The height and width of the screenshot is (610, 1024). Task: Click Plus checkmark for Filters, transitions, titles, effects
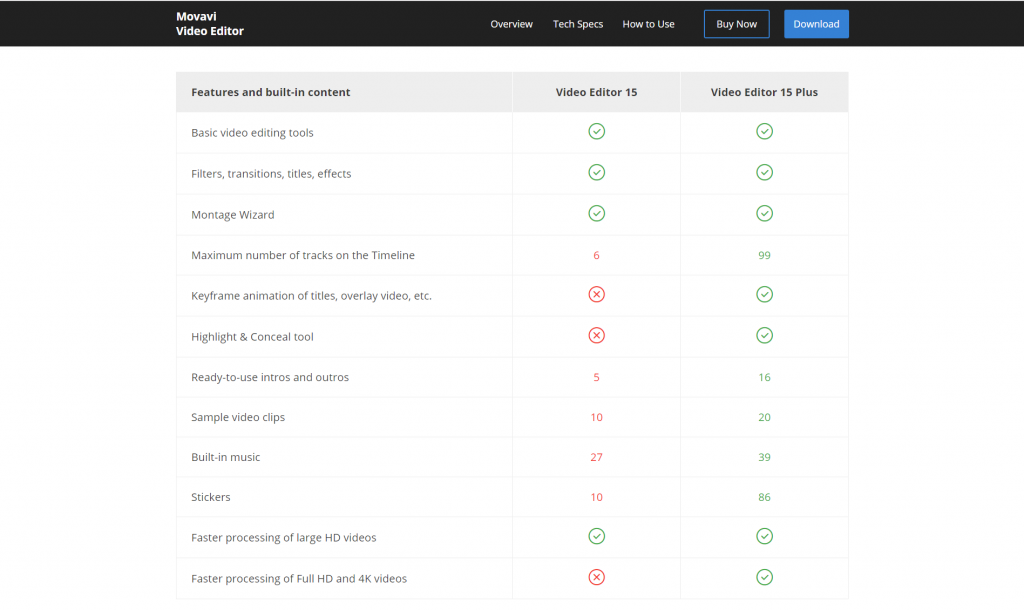tap(764, 173)
